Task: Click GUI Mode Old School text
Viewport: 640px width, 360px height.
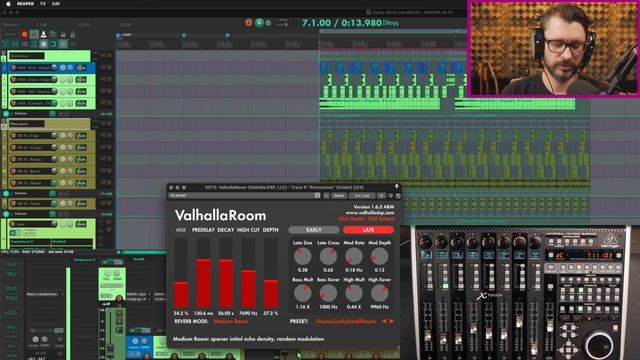Action: pos(367,219)
